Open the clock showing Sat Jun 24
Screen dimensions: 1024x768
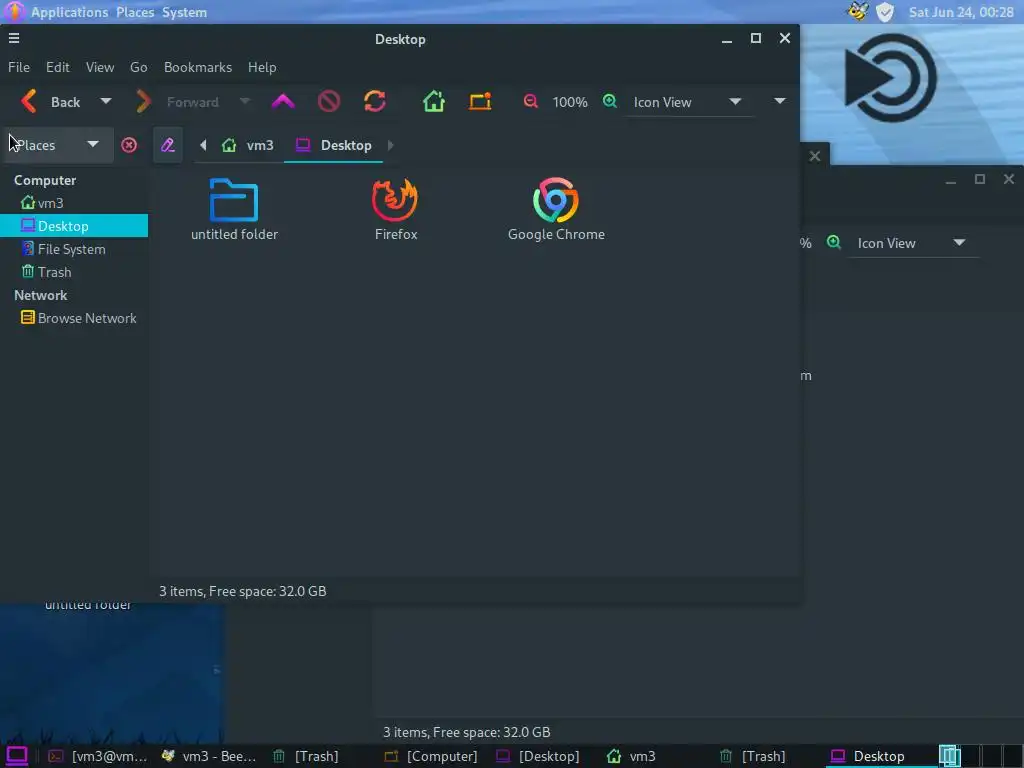coord(961,12)
